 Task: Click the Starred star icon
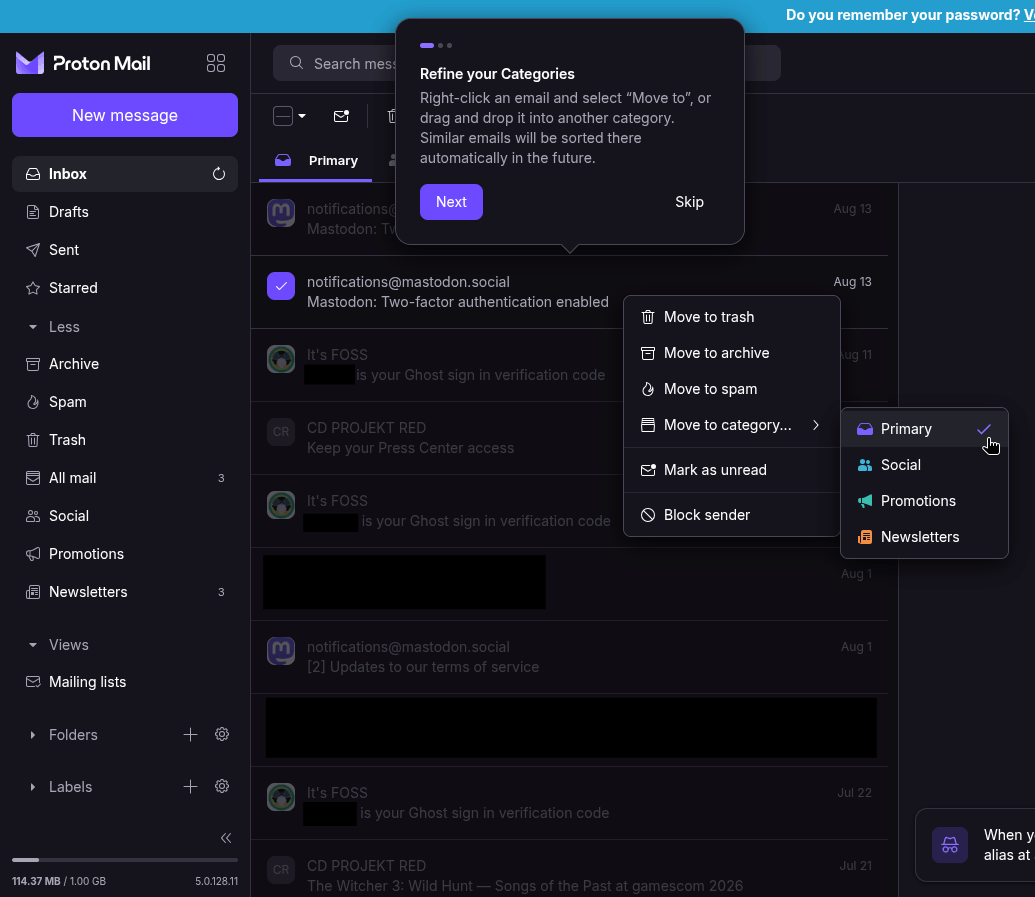(x=32, y=288)
